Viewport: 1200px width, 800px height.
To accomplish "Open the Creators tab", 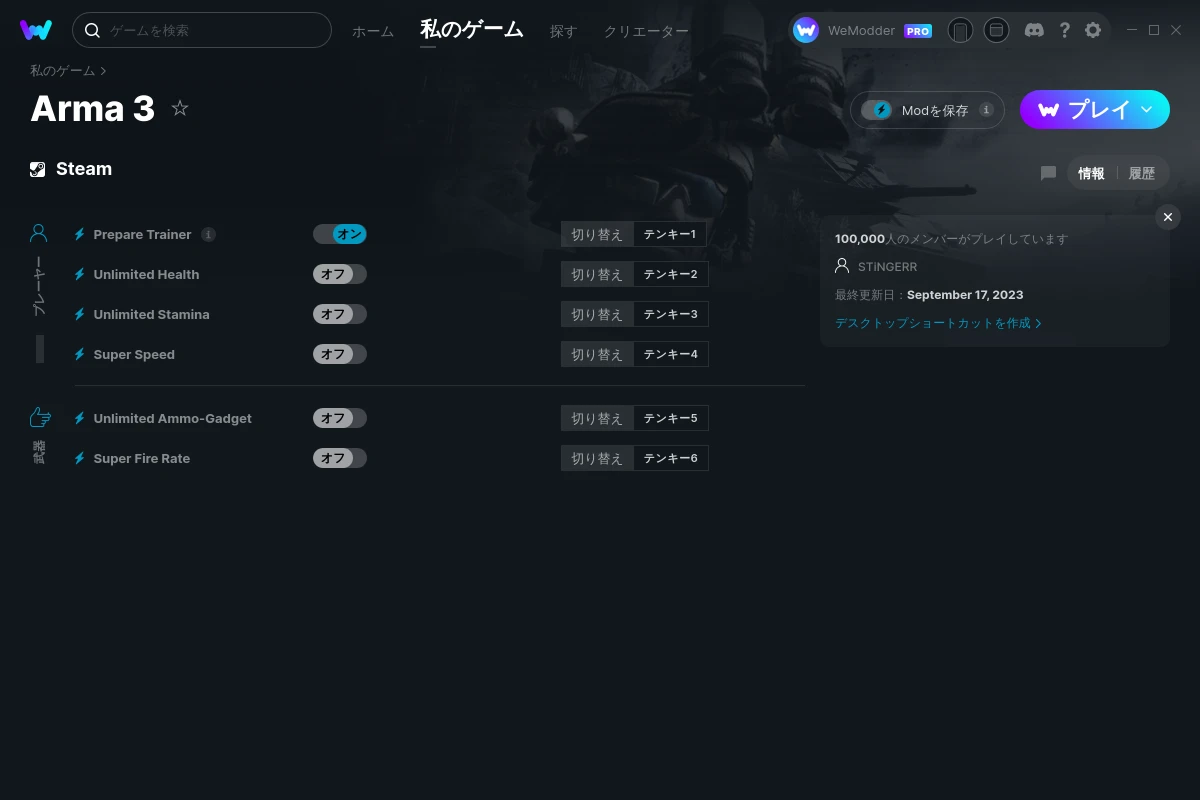I will (646, 31).
